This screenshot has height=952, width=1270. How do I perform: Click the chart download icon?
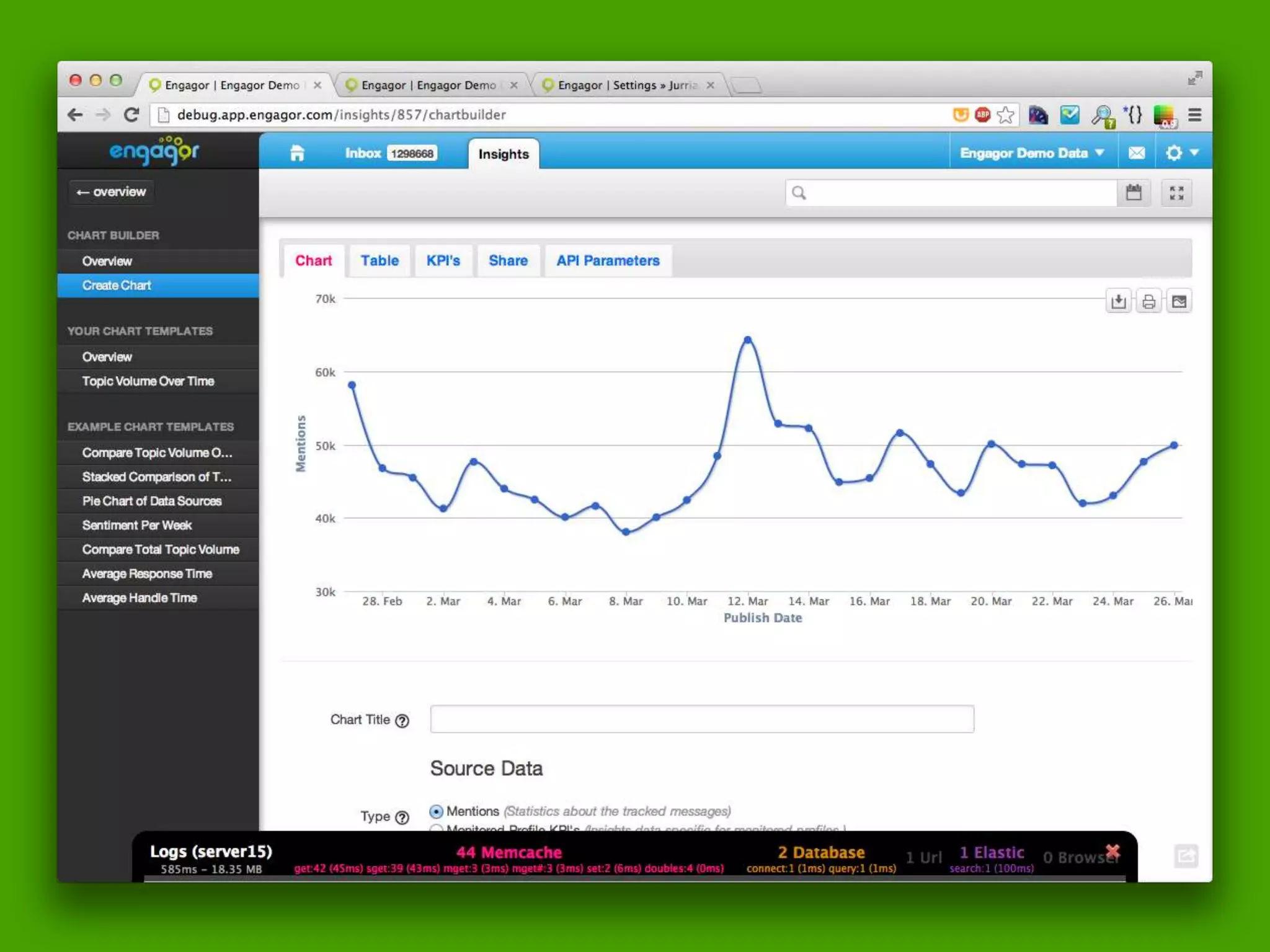[1118, 302]
